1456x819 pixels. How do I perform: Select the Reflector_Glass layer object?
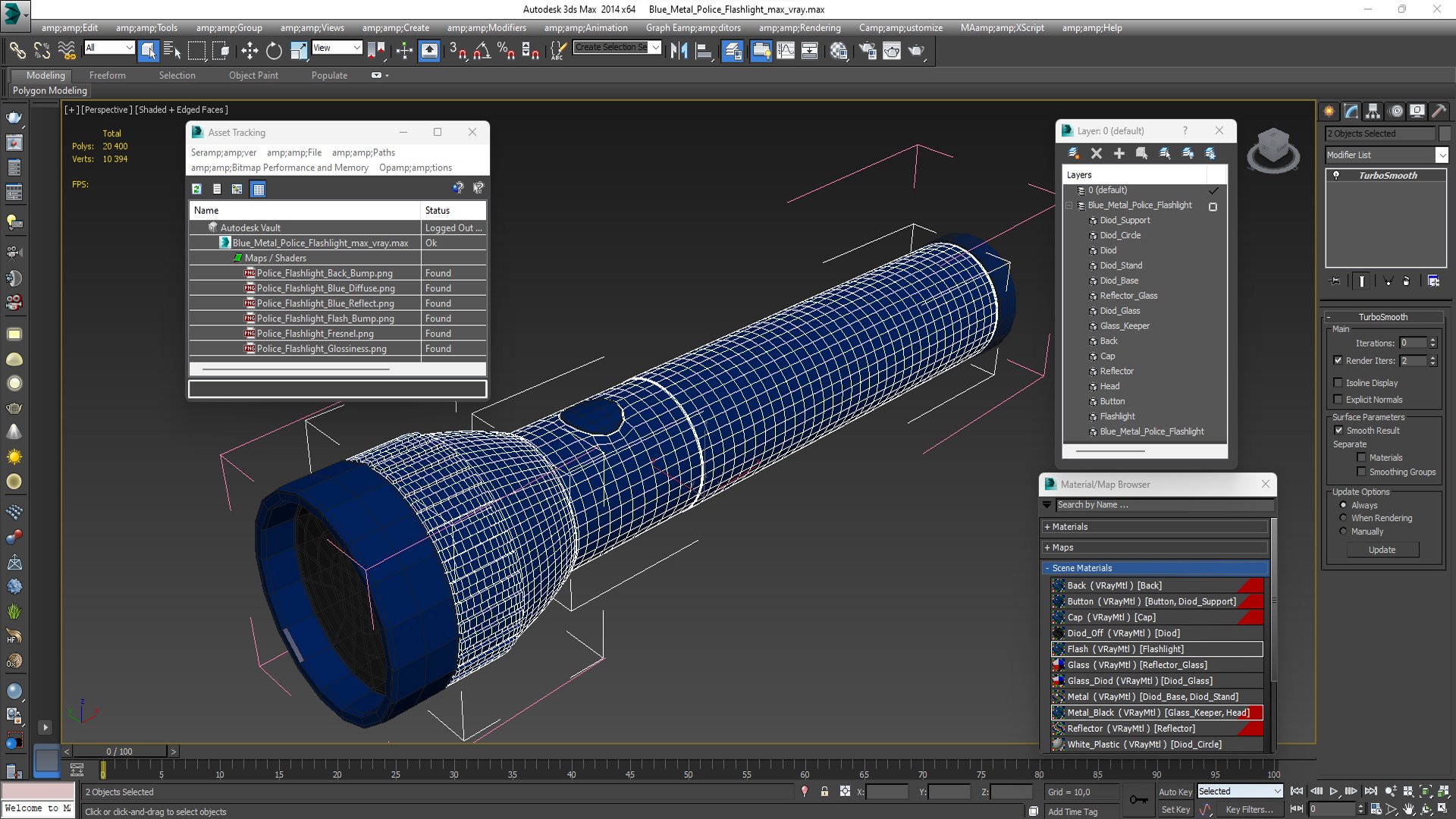(1128, 296)
